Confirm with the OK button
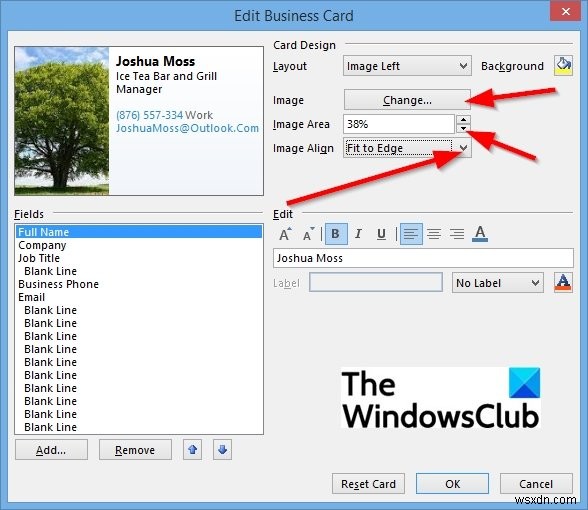The width and height of the screenshot is (588, 510). [x=452, y=484]
